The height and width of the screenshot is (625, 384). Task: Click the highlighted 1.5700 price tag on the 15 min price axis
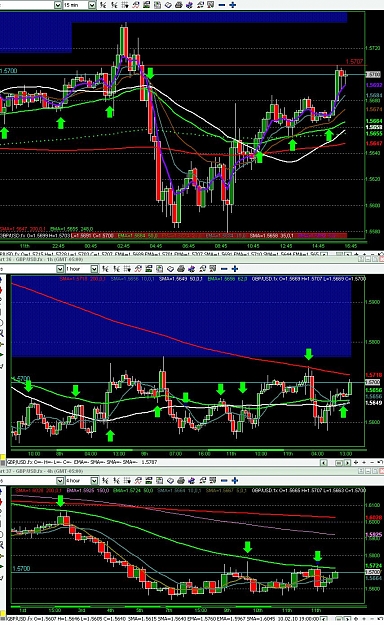point(373,75)
